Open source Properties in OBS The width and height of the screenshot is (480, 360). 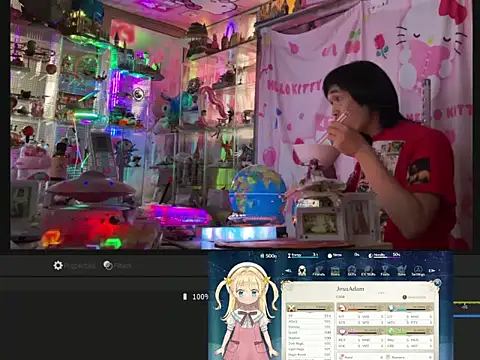[74, 266]
